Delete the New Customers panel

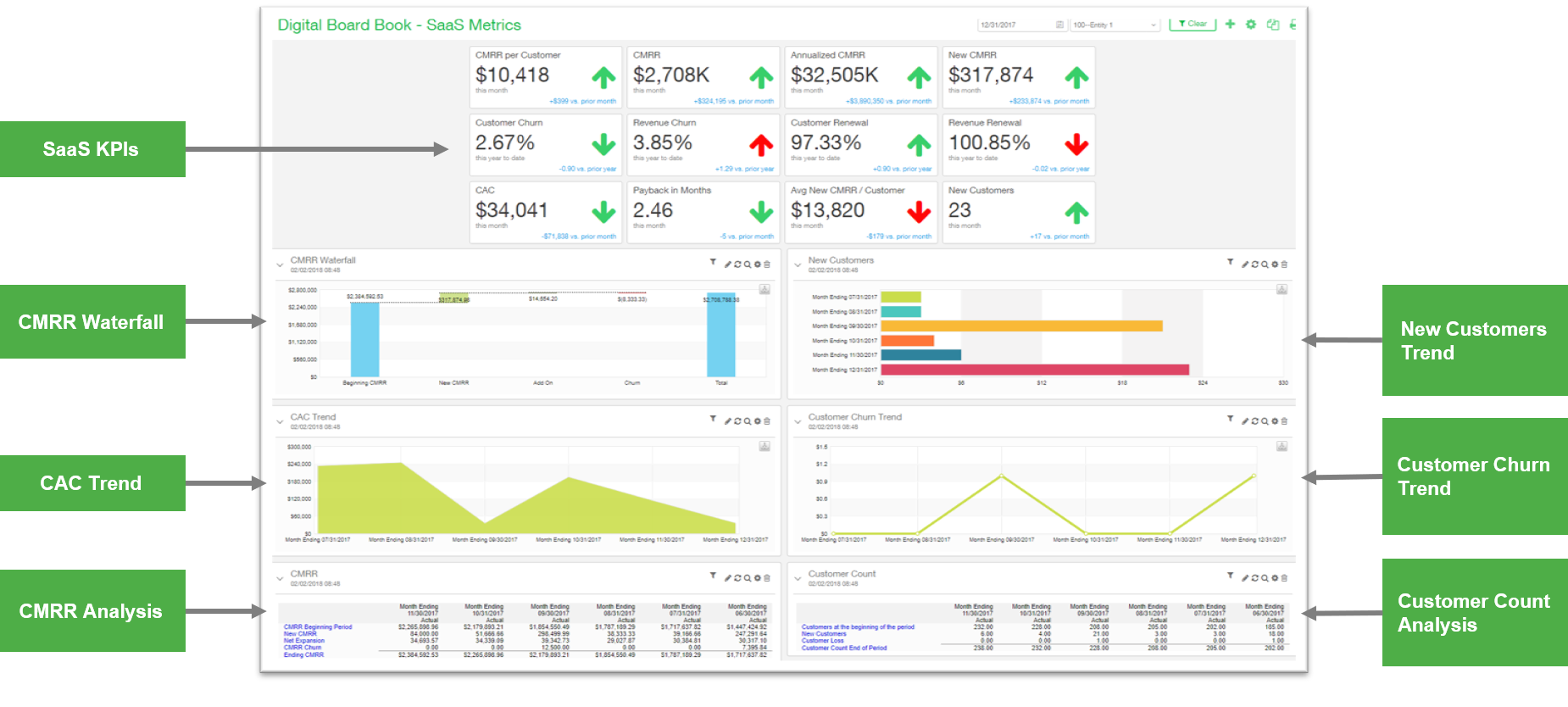point(1284,264)
